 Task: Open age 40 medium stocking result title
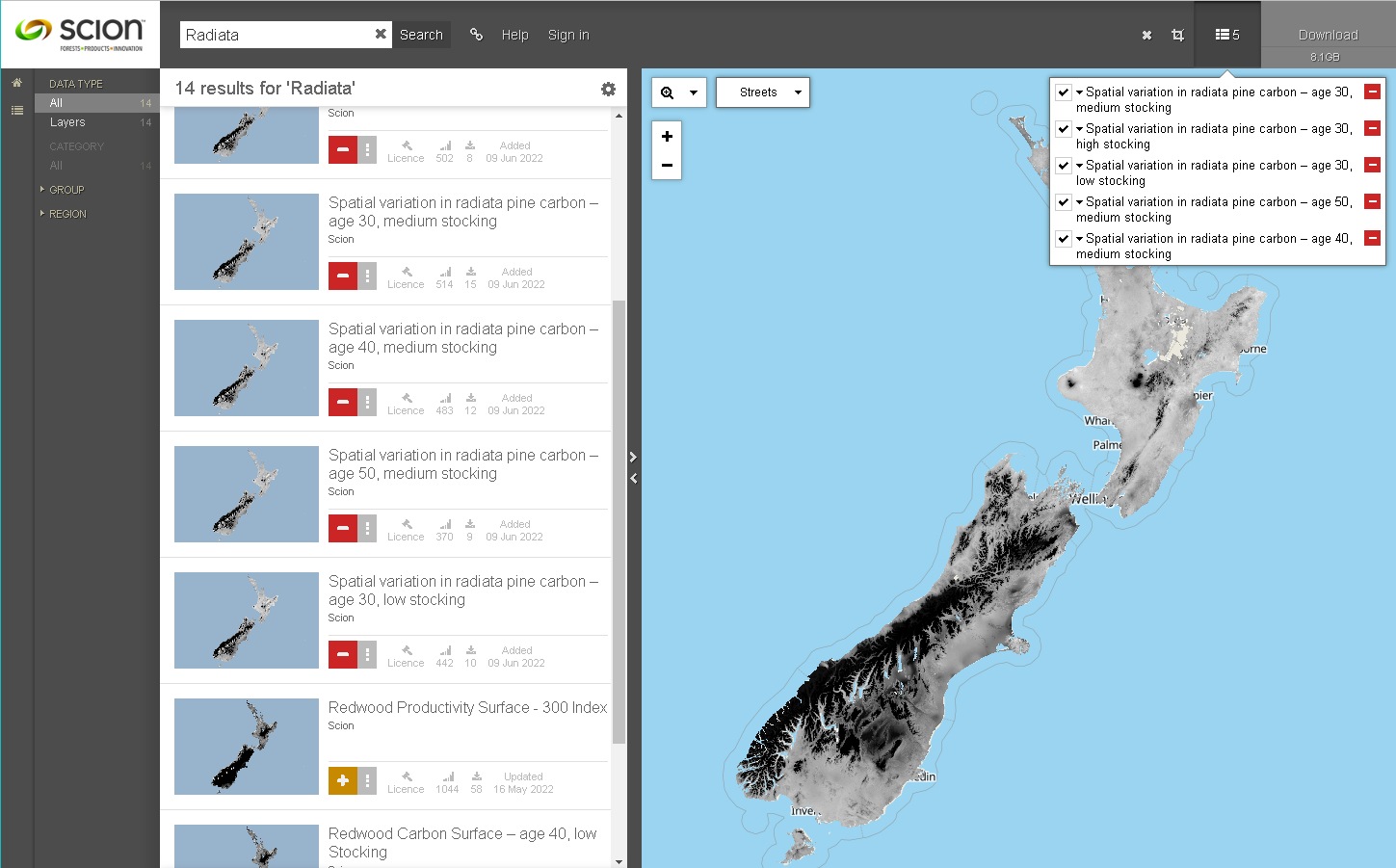(463, 338)
